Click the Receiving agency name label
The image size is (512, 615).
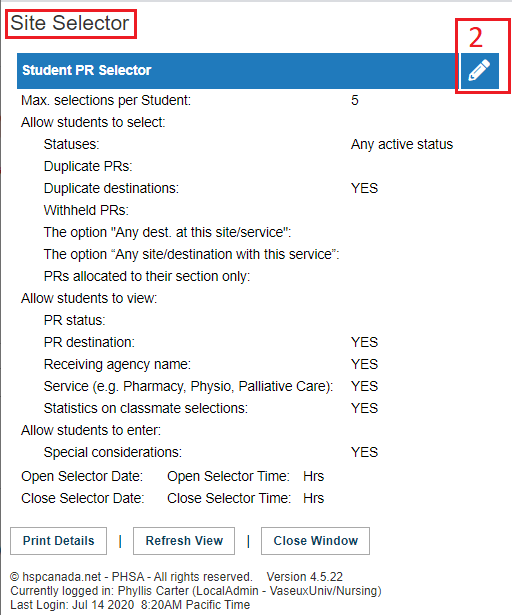click(x=117, y=364)
